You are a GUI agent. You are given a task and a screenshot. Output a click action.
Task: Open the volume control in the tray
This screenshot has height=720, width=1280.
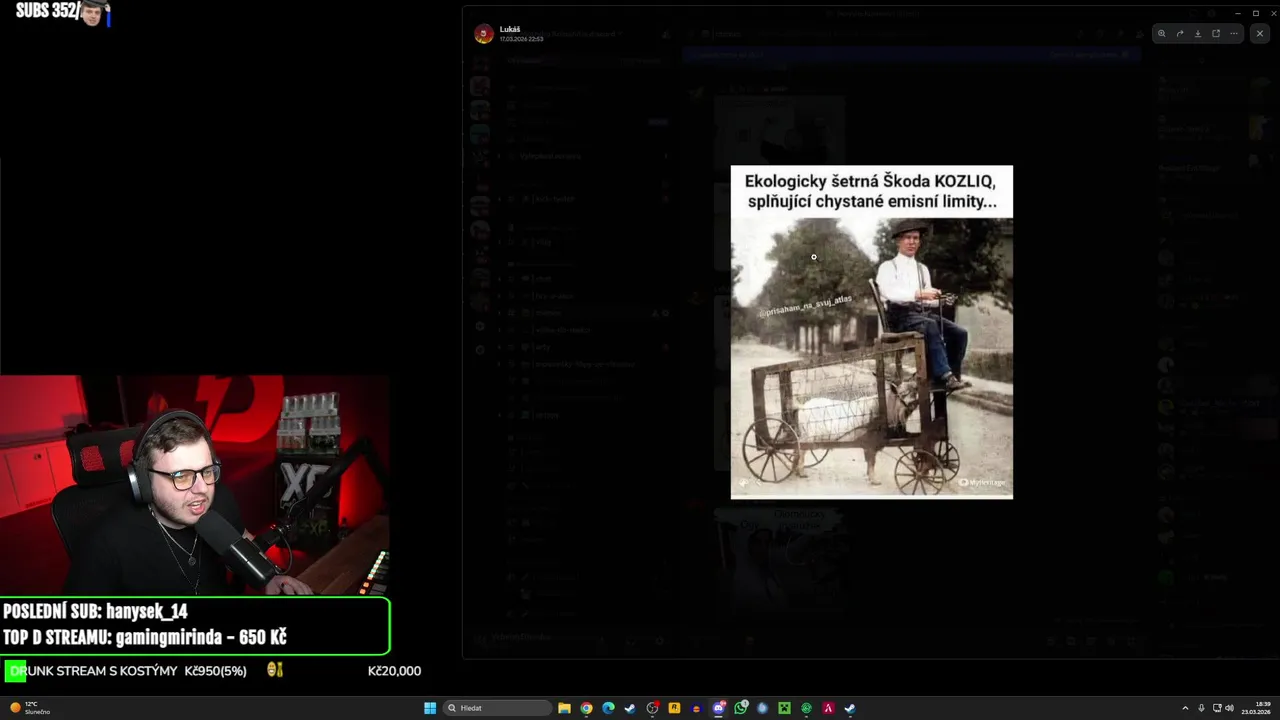click(x=1229, y=708)
